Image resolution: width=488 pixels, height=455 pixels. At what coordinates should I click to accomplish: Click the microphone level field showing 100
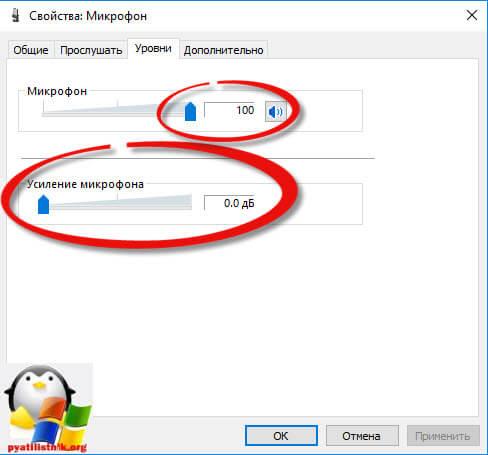pos(230,110)
